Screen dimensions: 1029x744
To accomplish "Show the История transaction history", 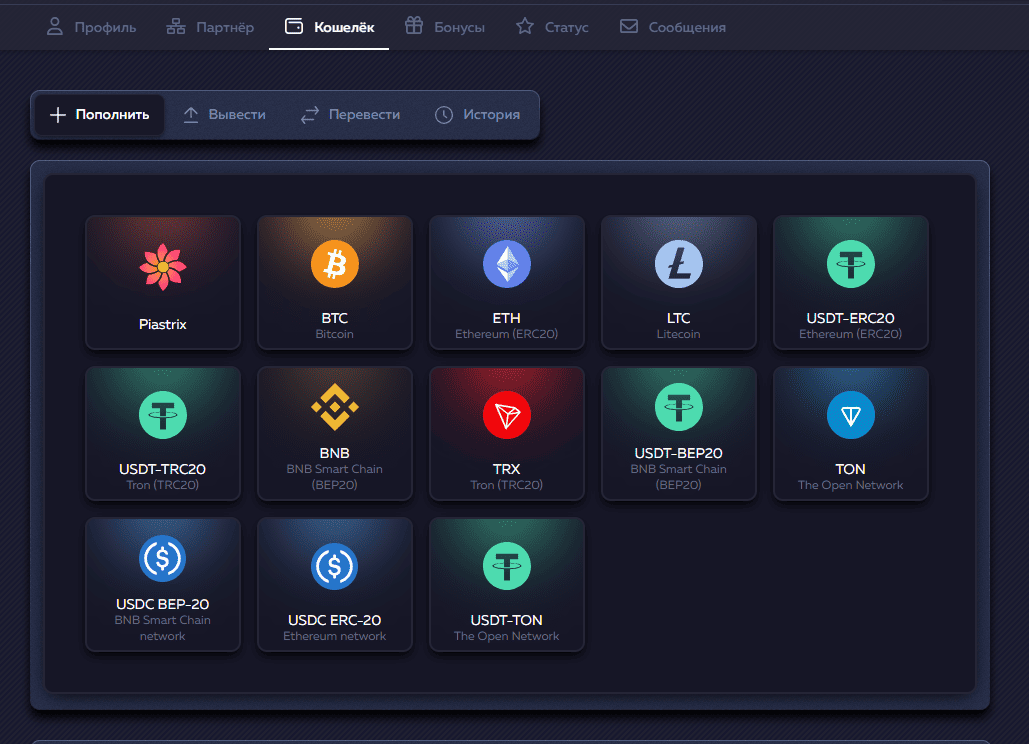I will tap(477, 115).
